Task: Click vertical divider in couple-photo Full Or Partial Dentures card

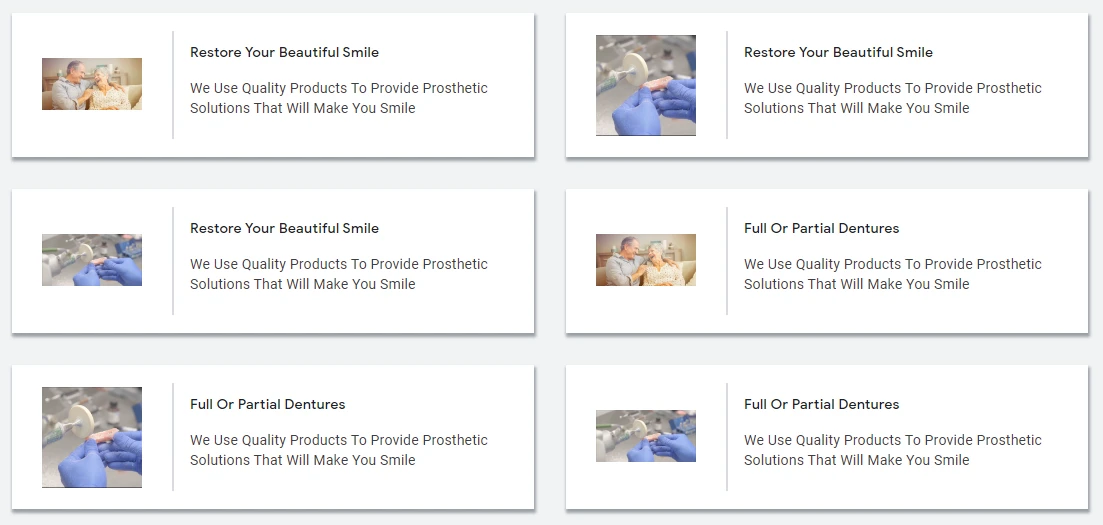Action: tap(727, 261)
